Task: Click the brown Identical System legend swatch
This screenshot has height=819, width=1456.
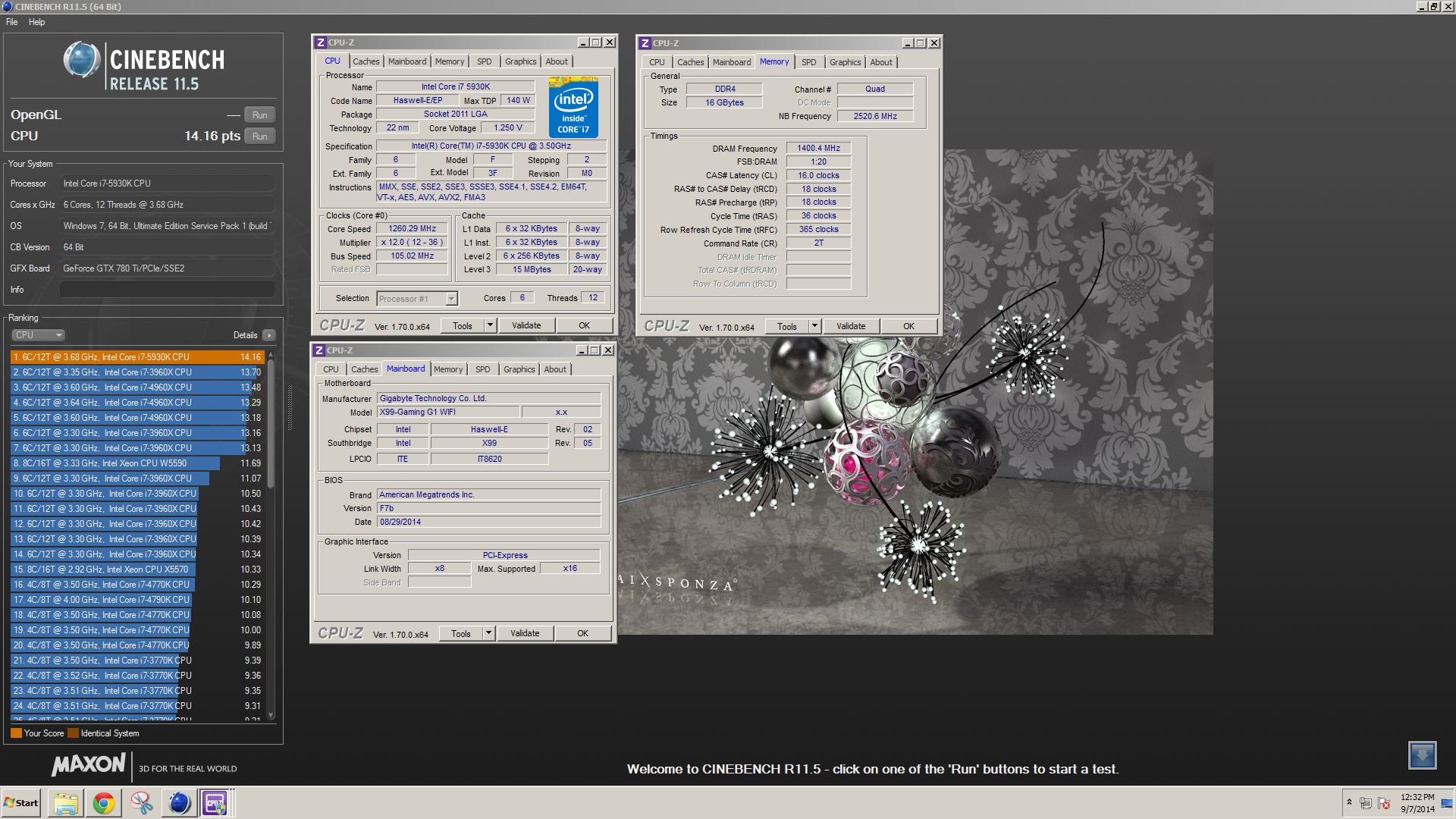Action: tap(73, 733)
